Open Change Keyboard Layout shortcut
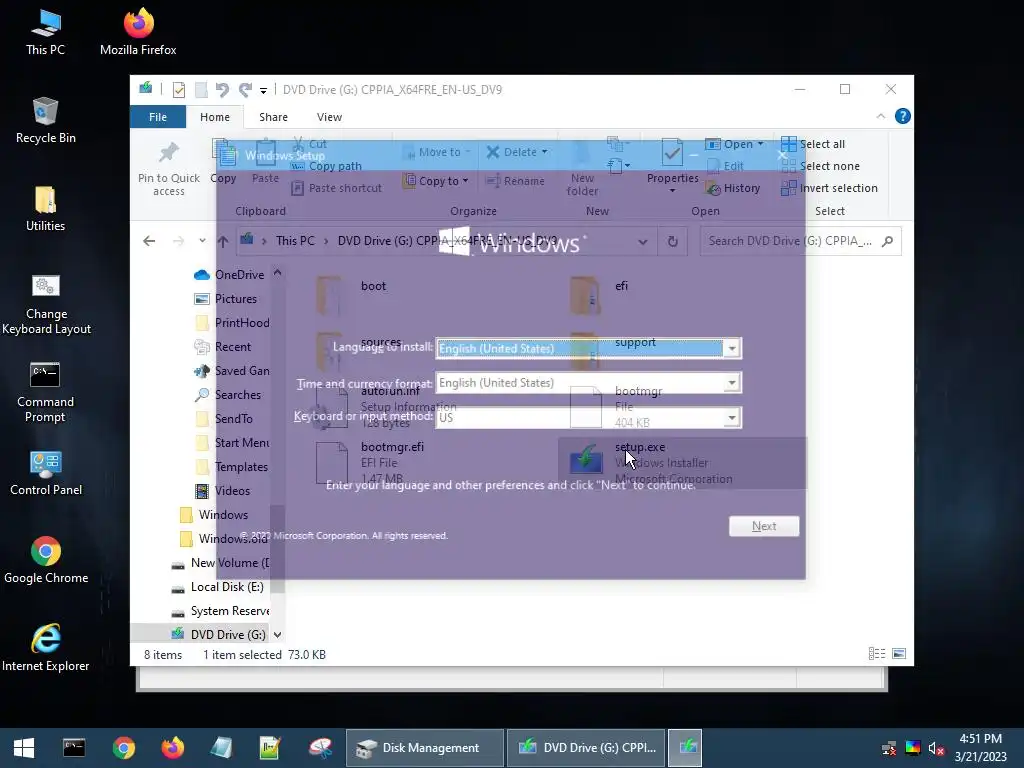Viewport: 1024px width, 768px height. (46, 304)
